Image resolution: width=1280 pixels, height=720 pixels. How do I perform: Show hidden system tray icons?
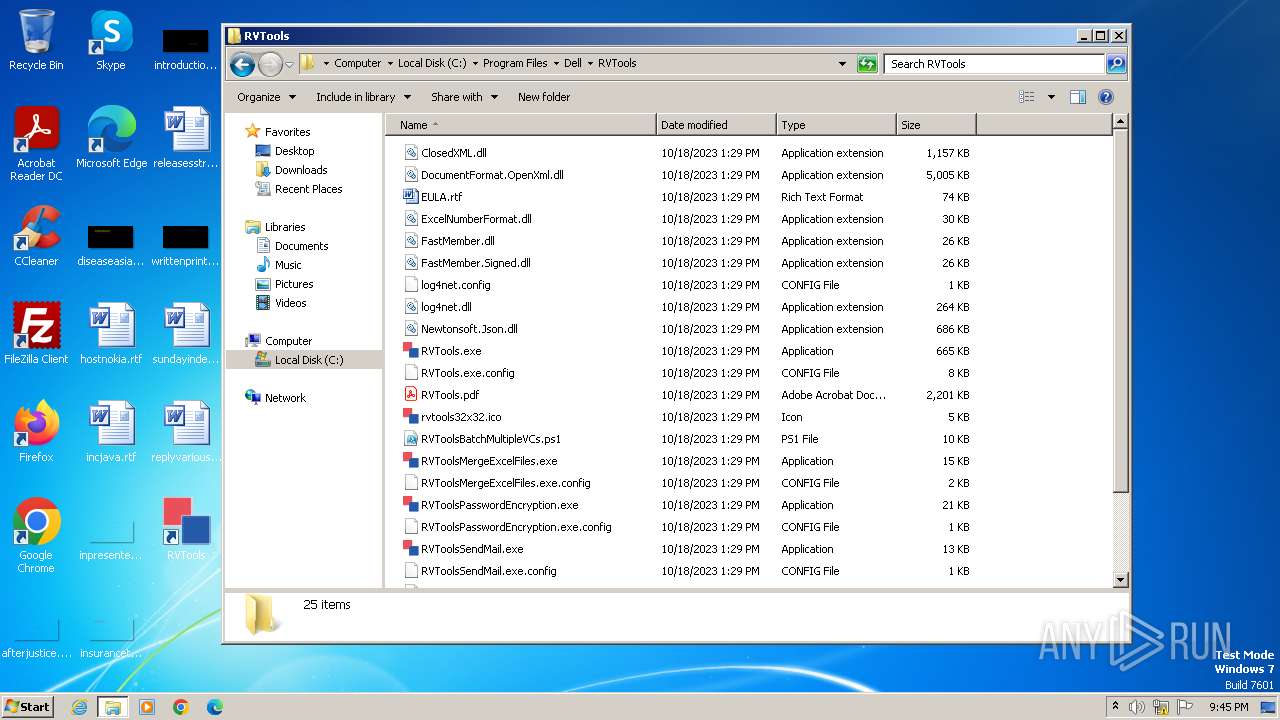coord(1115,707)
